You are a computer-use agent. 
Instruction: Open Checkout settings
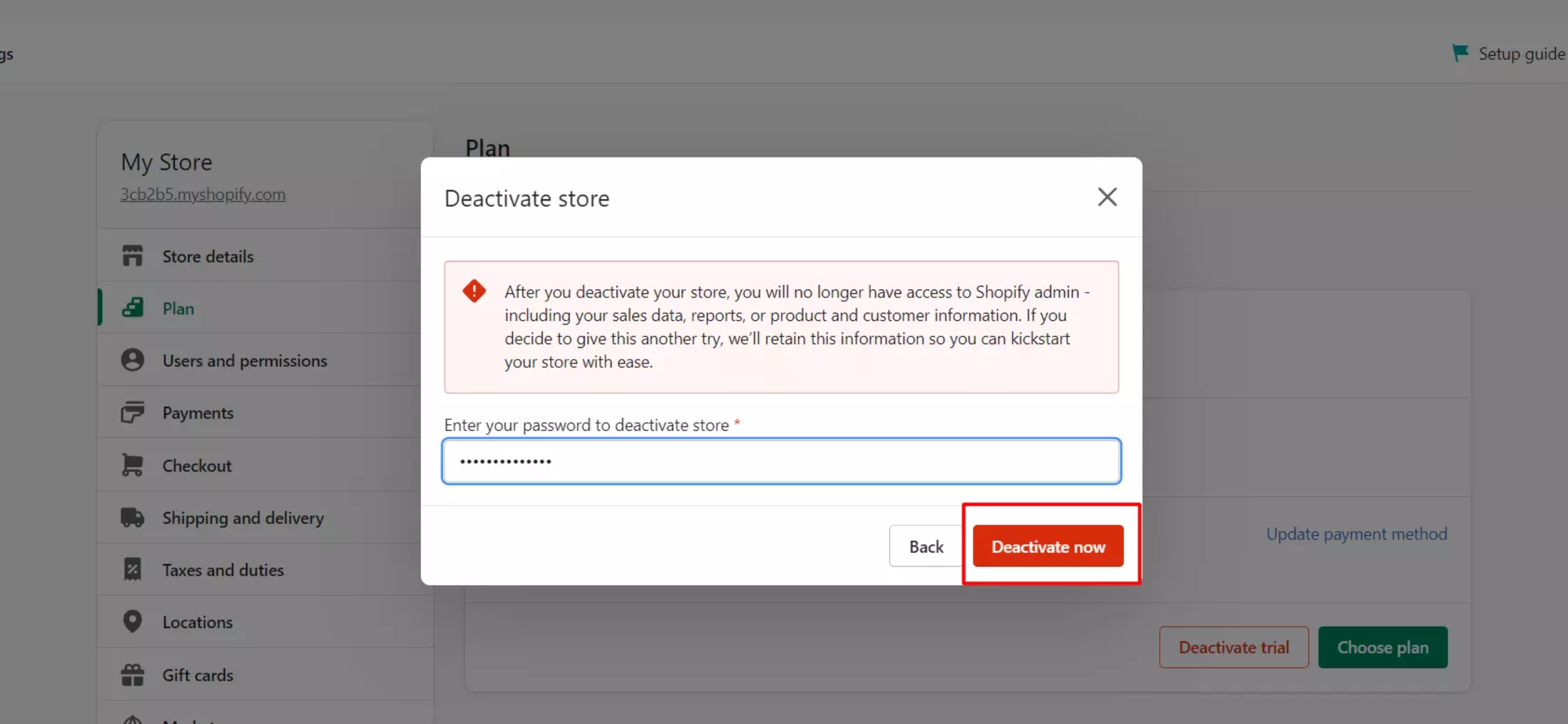click(265, 465)
